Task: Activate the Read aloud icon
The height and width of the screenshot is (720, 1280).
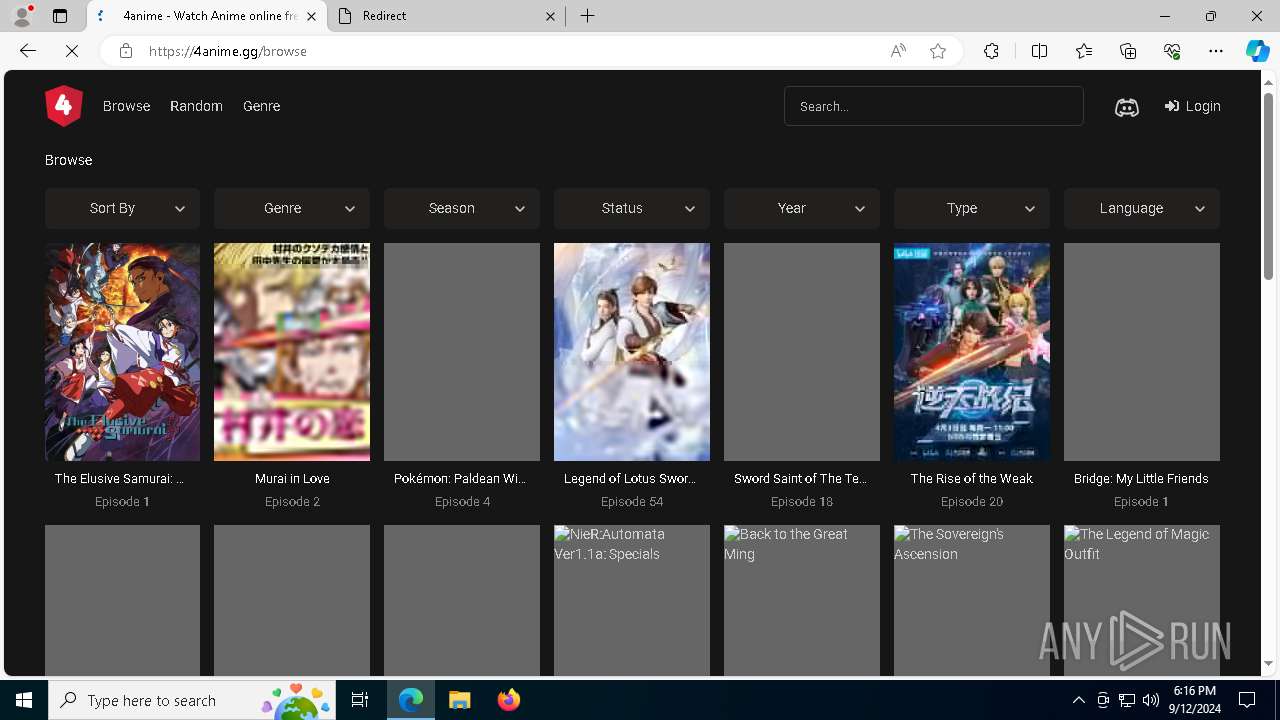Action: [x=898, y=51]
